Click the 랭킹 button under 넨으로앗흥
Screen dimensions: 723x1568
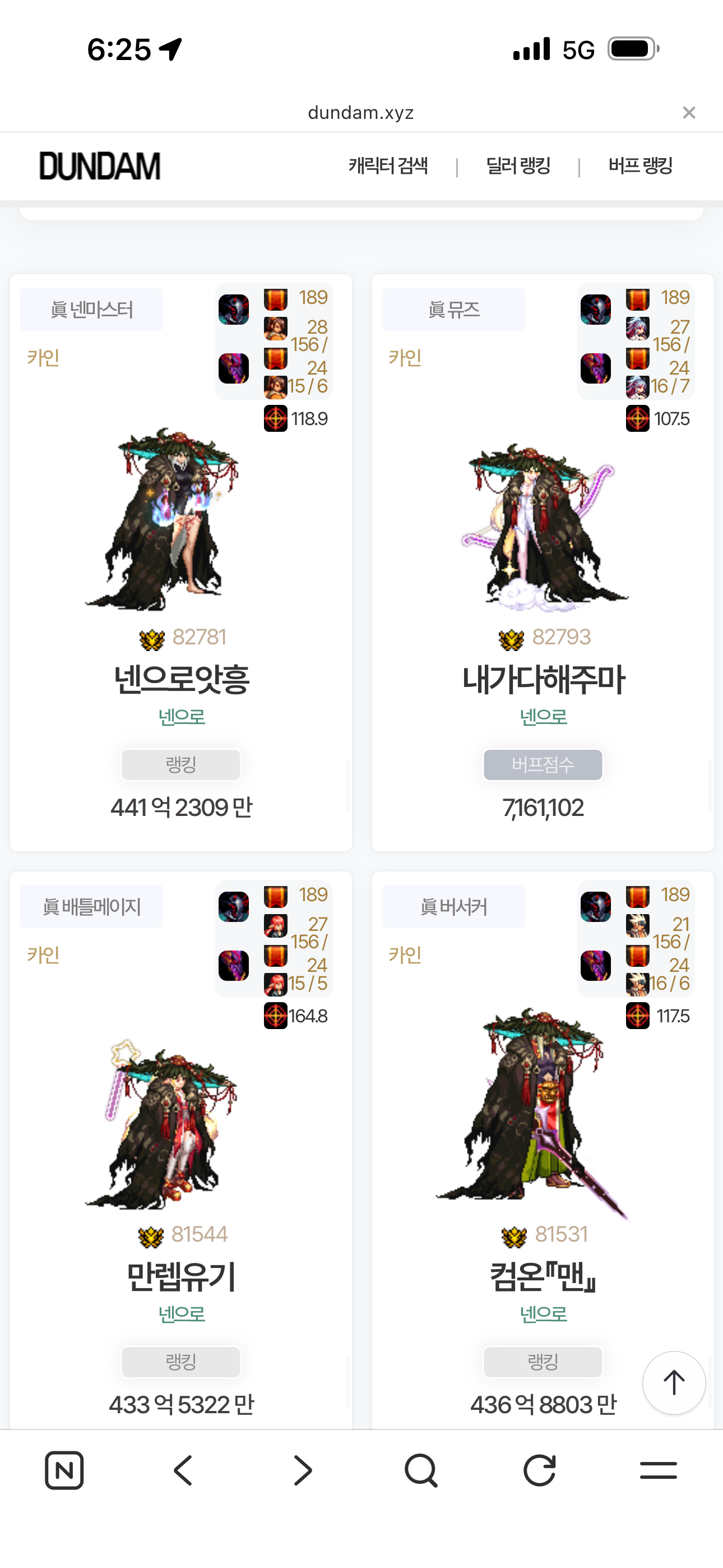coord(180,764)
